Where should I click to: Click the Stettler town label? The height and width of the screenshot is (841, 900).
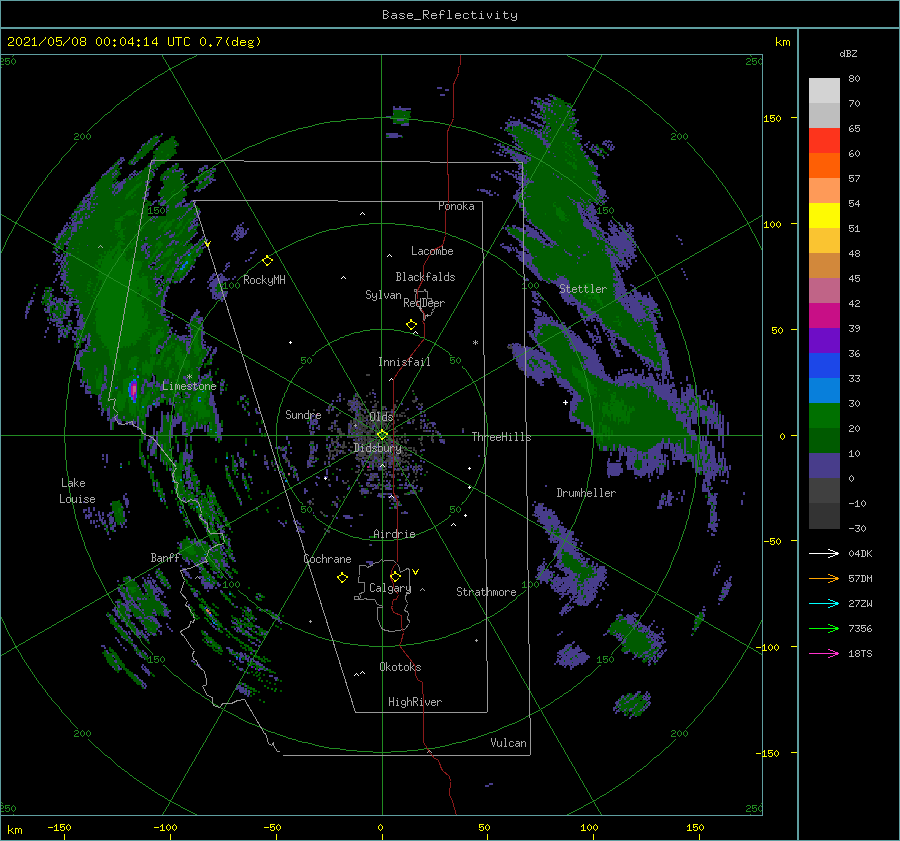pyautogui.click(x=583, y=289)
